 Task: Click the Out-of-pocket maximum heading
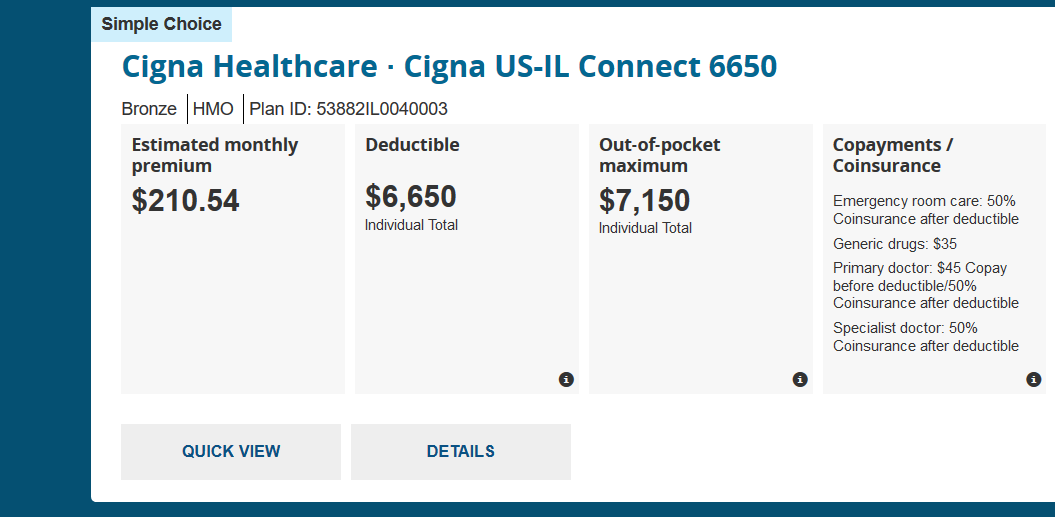[659, 155]
